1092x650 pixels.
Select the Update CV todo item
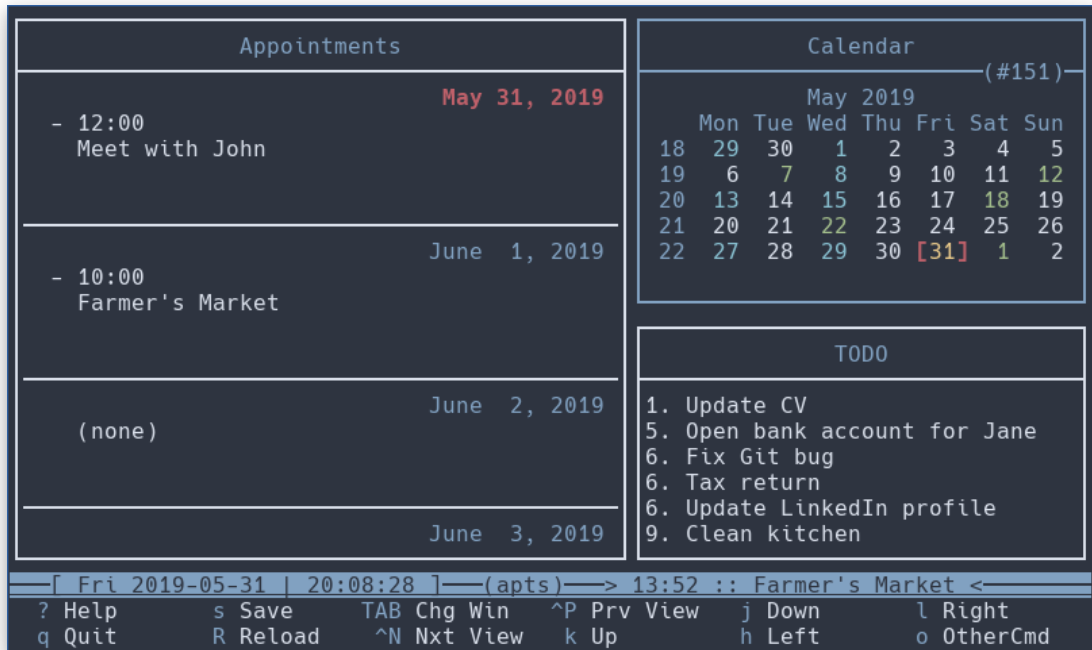tap(745, 406)
